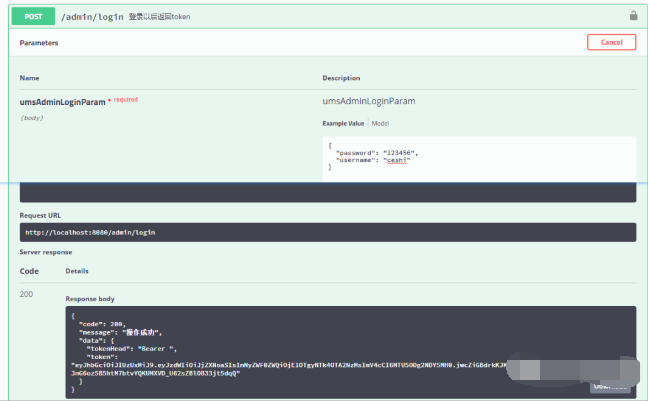Click the Response body label
648x401 pixels.
point(90,299)
